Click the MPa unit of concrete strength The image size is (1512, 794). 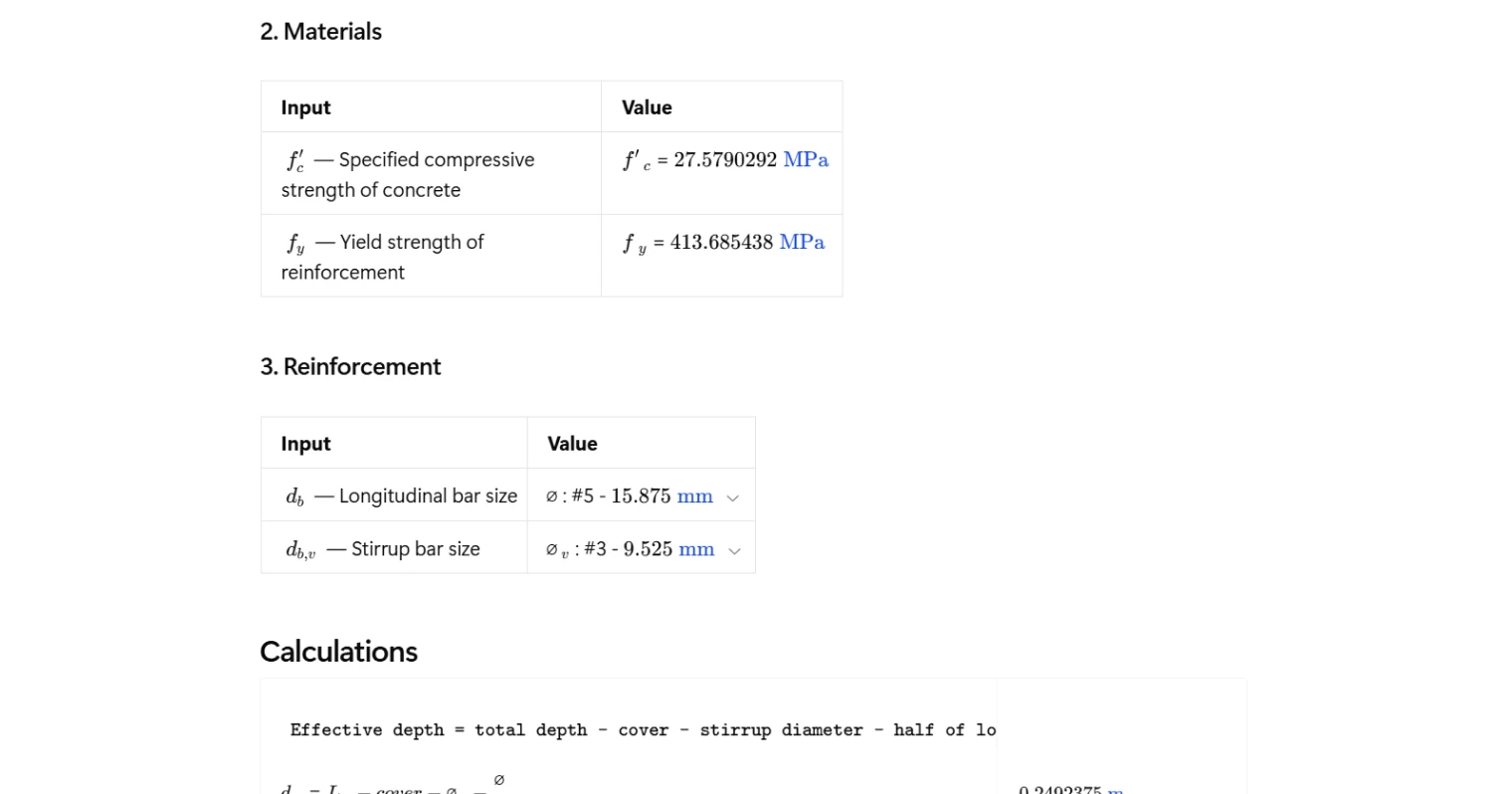tap(806, 159)
